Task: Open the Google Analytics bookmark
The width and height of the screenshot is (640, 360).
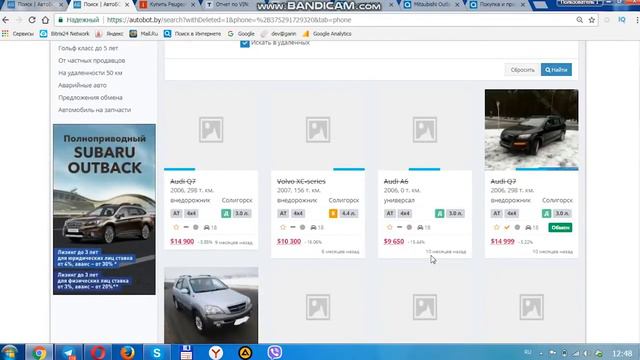Action: pyautogui.click(x=327, y=34)
